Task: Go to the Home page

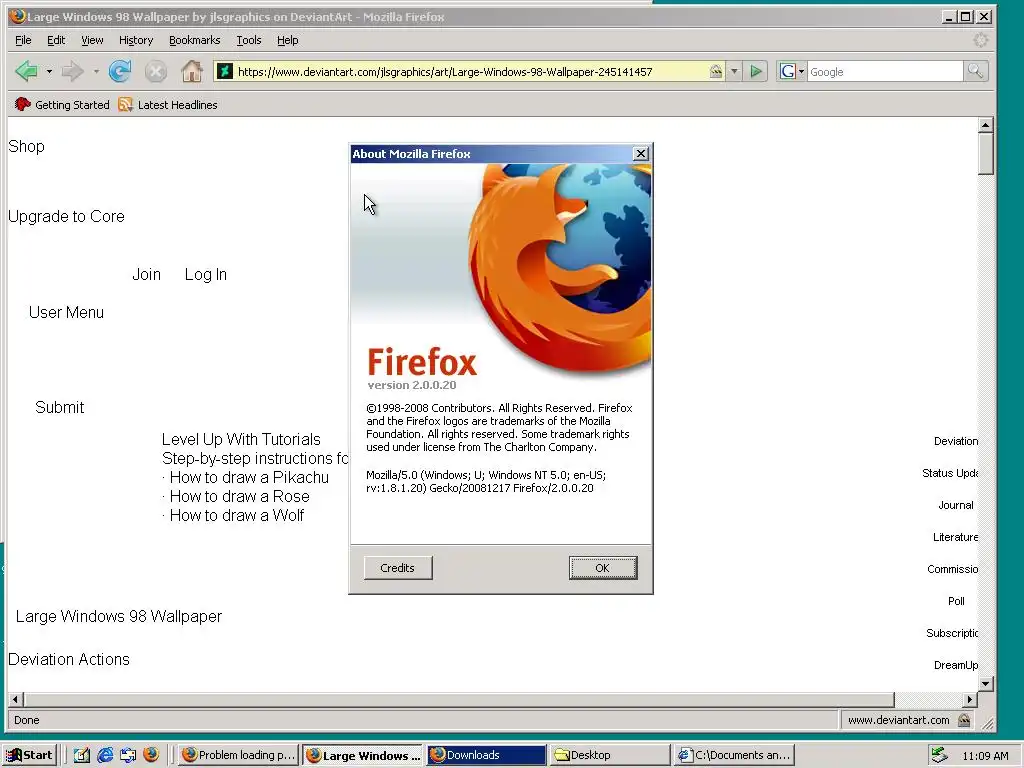Action: click(191, 71)
